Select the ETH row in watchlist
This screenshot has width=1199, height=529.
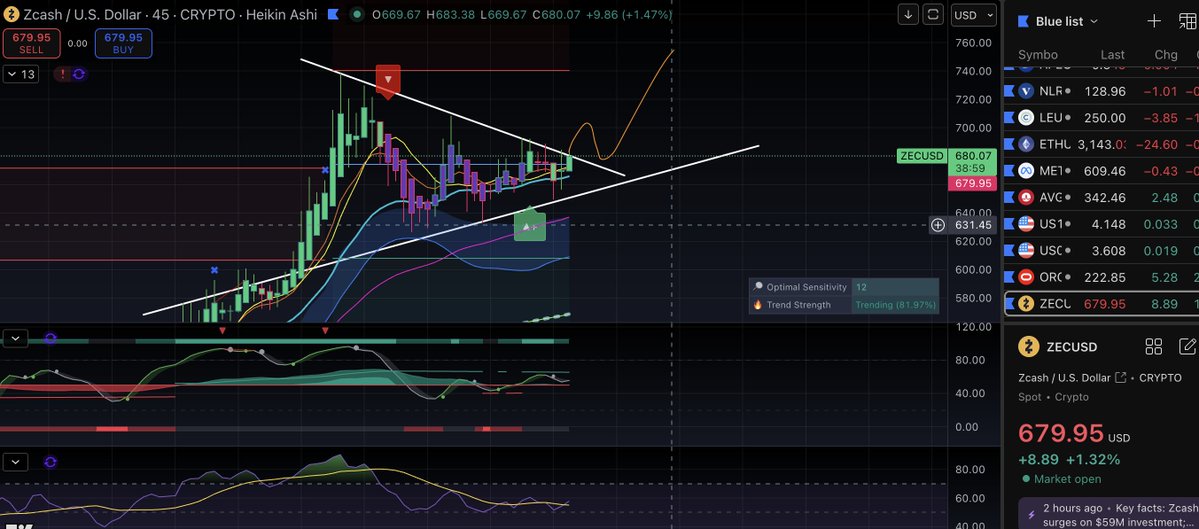pyautogui.click(x=1101, y=144)
